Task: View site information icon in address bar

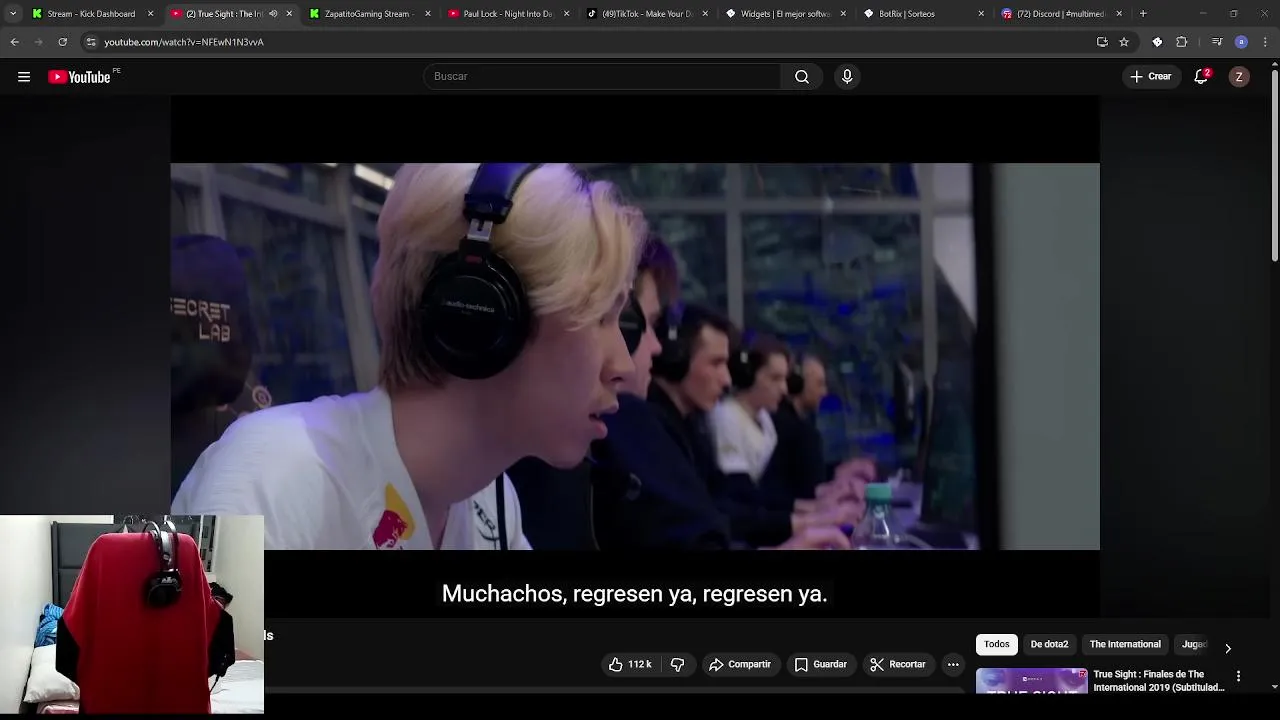Action: tap(91, 42)
